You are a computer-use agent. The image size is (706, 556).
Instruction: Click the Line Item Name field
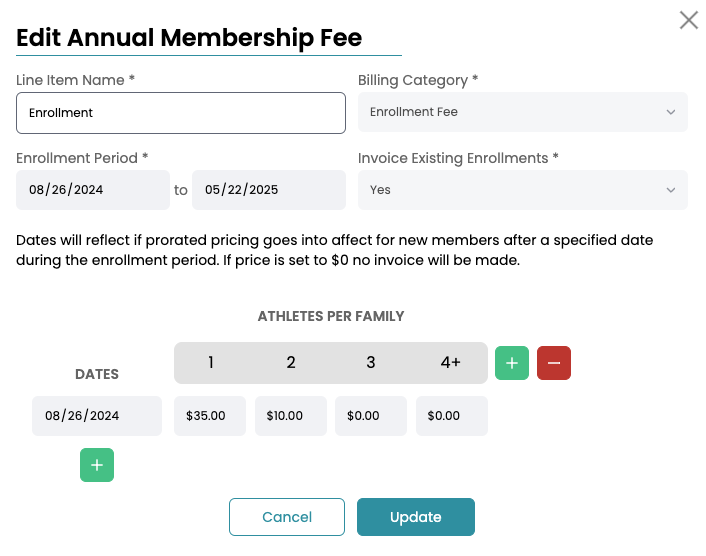tap(181, 113)
